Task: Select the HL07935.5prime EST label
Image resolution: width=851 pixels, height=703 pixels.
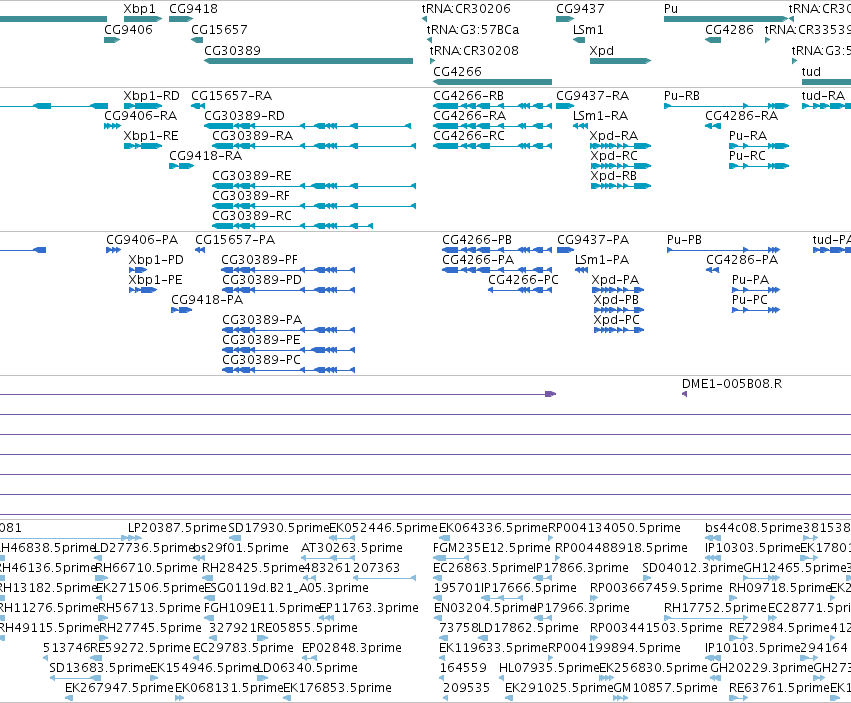Action: coord(549,668)
